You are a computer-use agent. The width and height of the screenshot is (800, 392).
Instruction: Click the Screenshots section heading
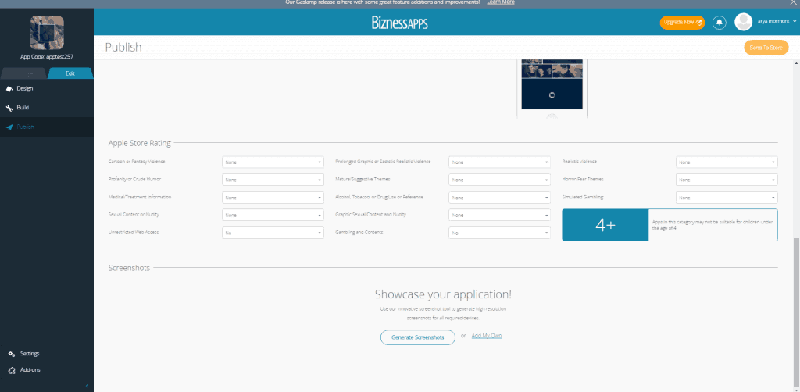(129, 267)
